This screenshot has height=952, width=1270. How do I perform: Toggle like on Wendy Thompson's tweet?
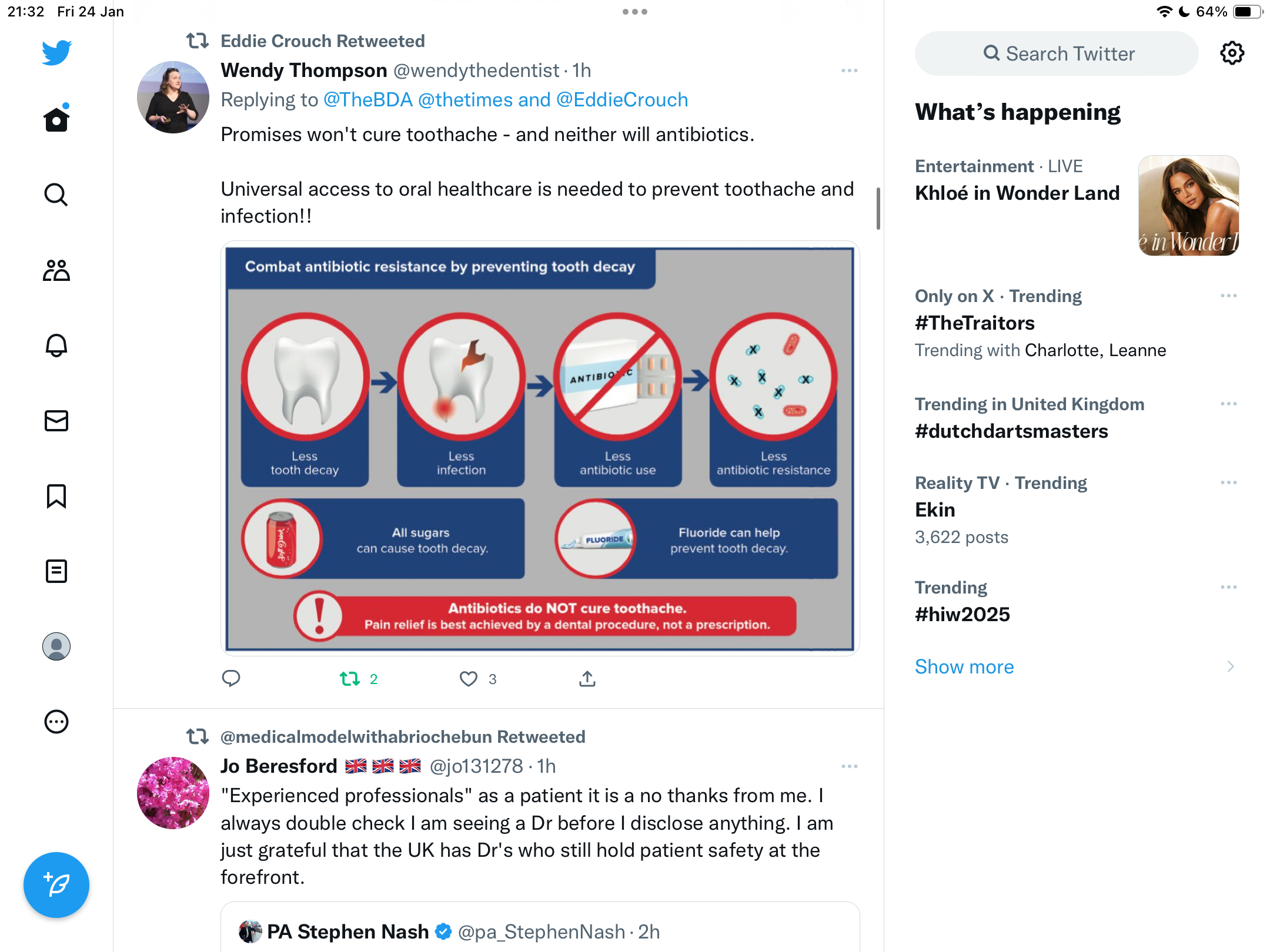469,679
